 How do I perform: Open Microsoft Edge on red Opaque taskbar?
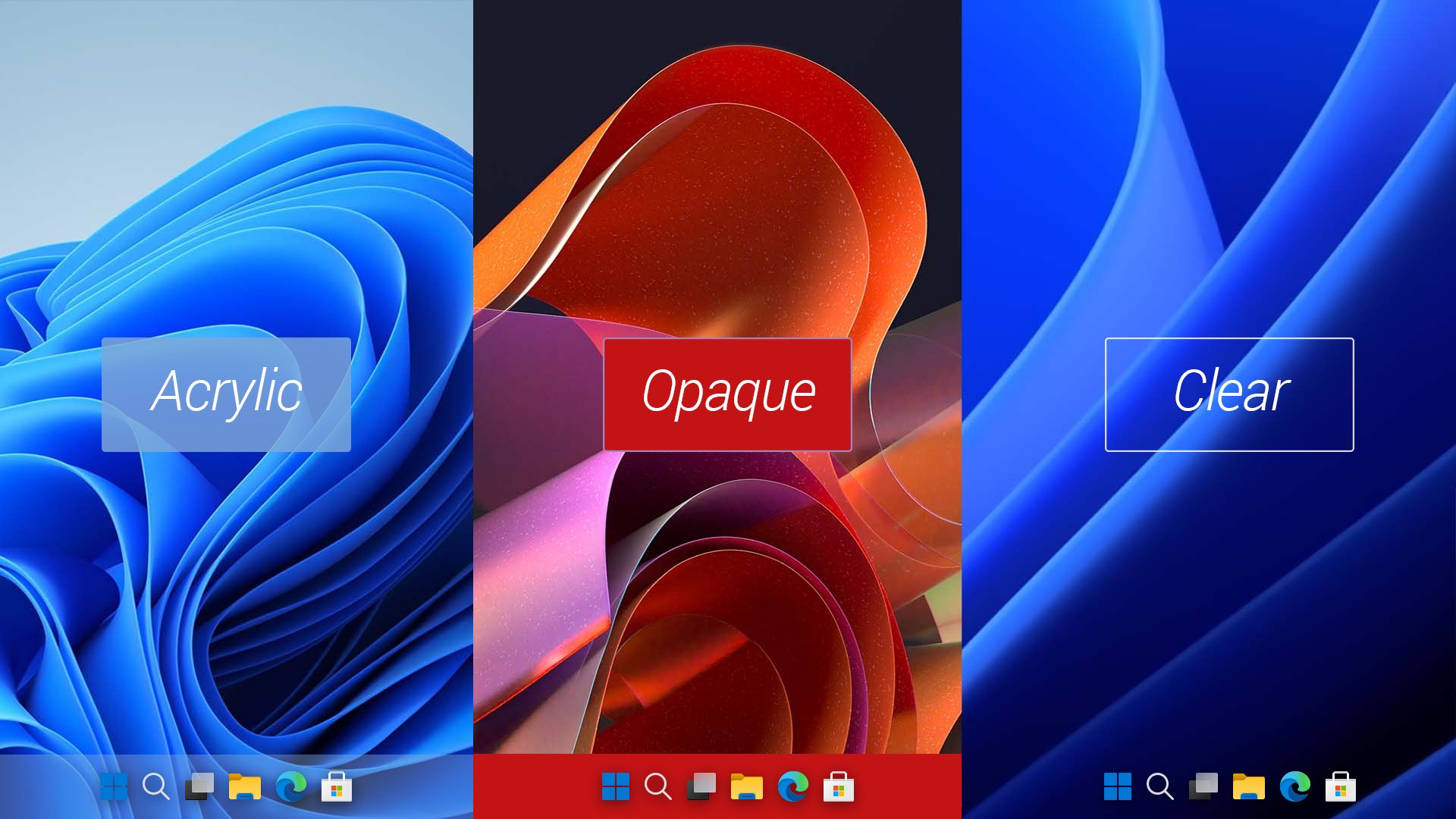[x=793, y=786]
